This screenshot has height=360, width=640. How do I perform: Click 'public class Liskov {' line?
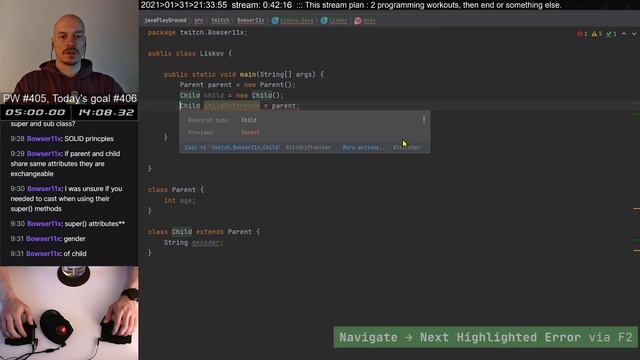pyautogui.click(x=190, y=53)
